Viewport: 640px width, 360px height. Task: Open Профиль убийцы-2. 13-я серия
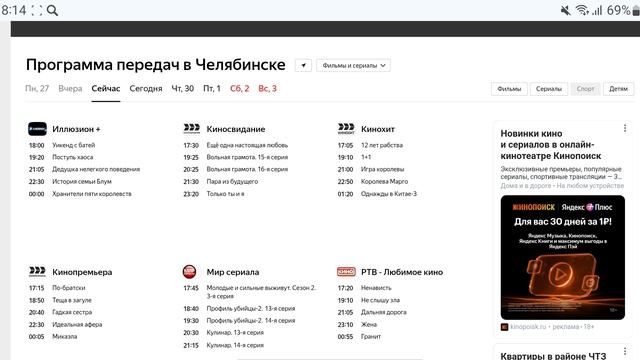(x=251, y=309)
